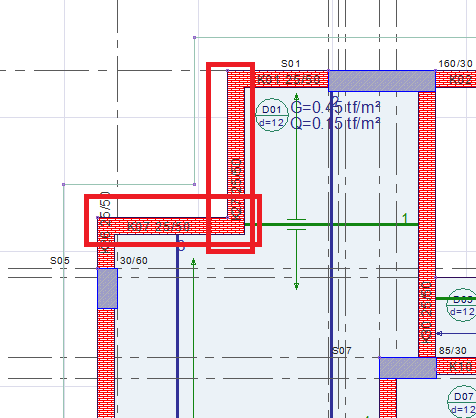Select the gray S07 column
The height and width of the screenshot is (418, 476).
pos(408,368)
